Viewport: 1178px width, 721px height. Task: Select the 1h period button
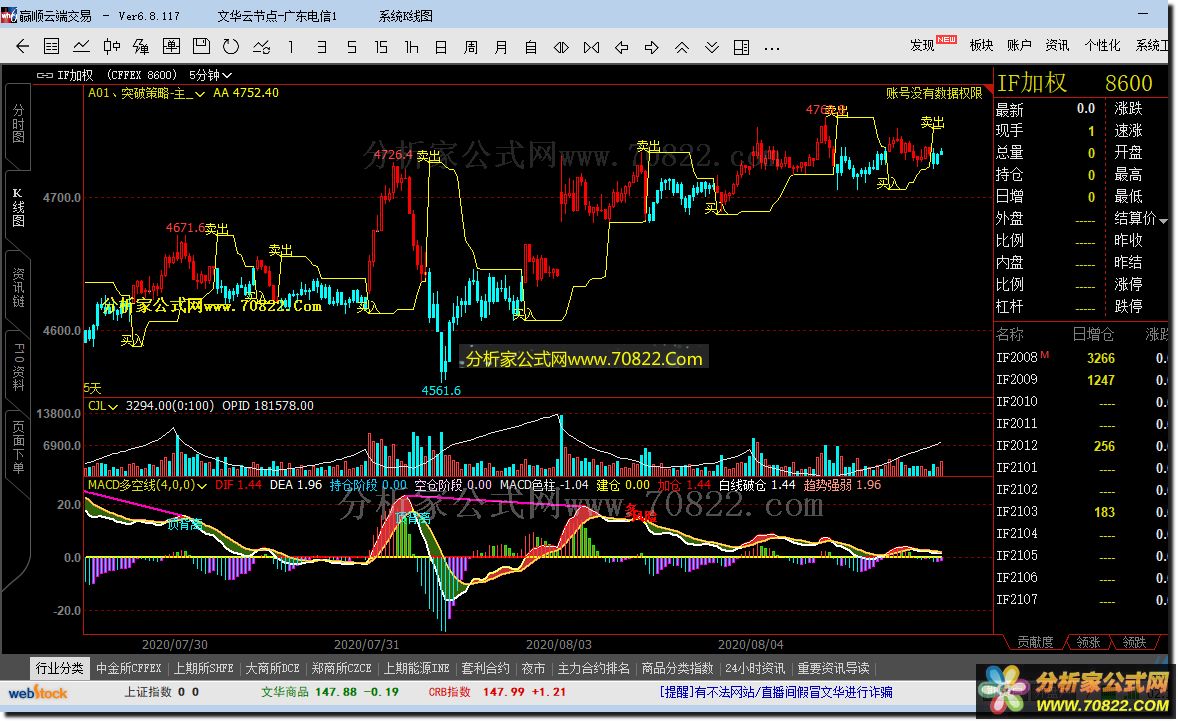411,47
